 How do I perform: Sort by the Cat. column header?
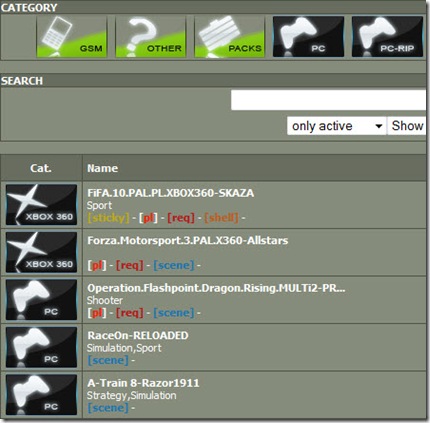(41, 168)
